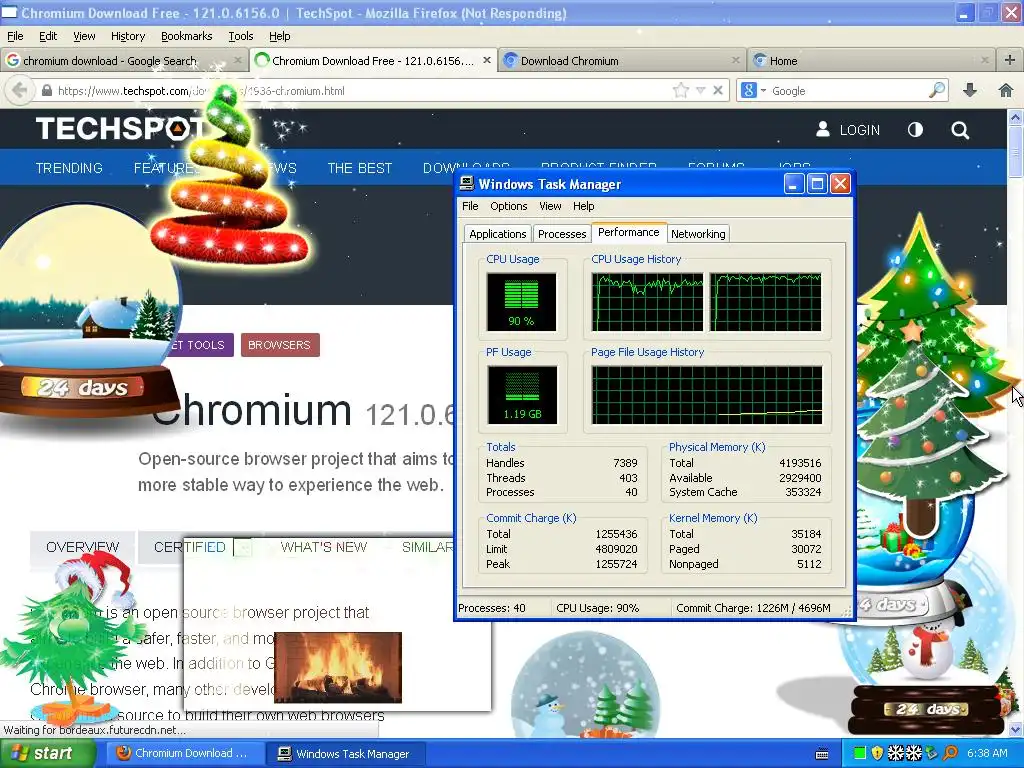Toggle TechSpot dark/light theme icon
Viewport: 1024px width, 768px height.
[x=915, y=130]
